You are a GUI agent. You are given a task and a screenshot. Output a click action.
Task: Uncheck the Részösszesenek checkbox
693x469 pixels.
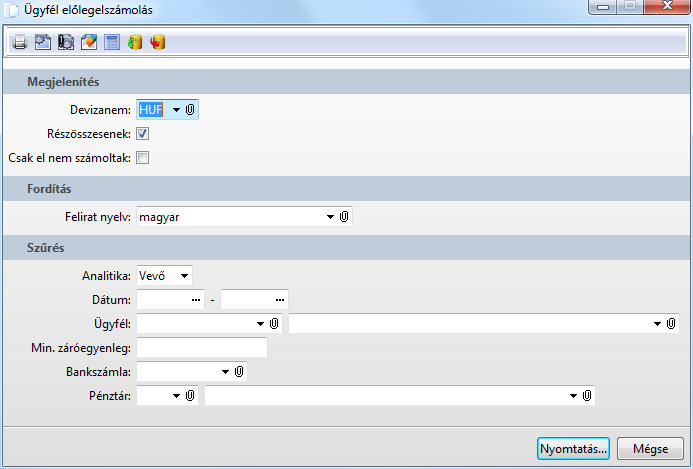[142, 133]
